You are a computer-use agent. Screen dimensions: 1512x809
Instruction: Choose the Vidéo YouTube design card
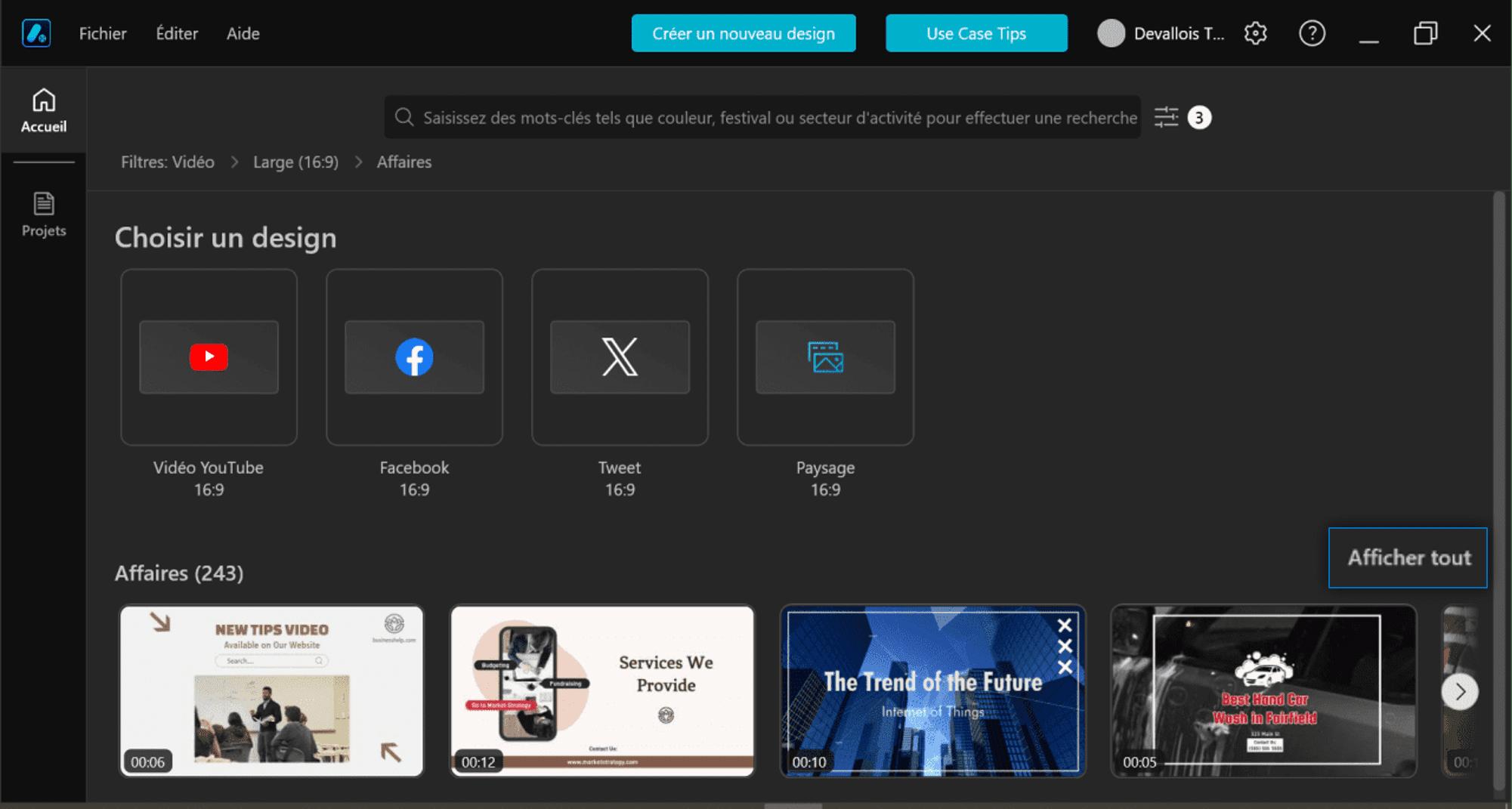pyautogui.click(x=209, y=357)
